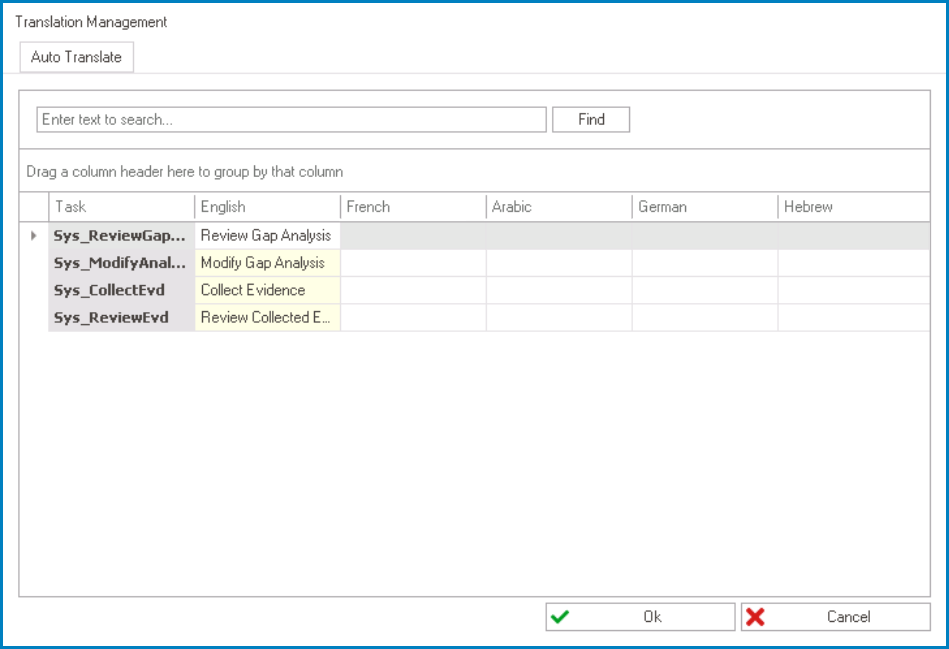Sort by the French column header
The height and width of the screenshot is (649, 949).
[x=412, y=207]
